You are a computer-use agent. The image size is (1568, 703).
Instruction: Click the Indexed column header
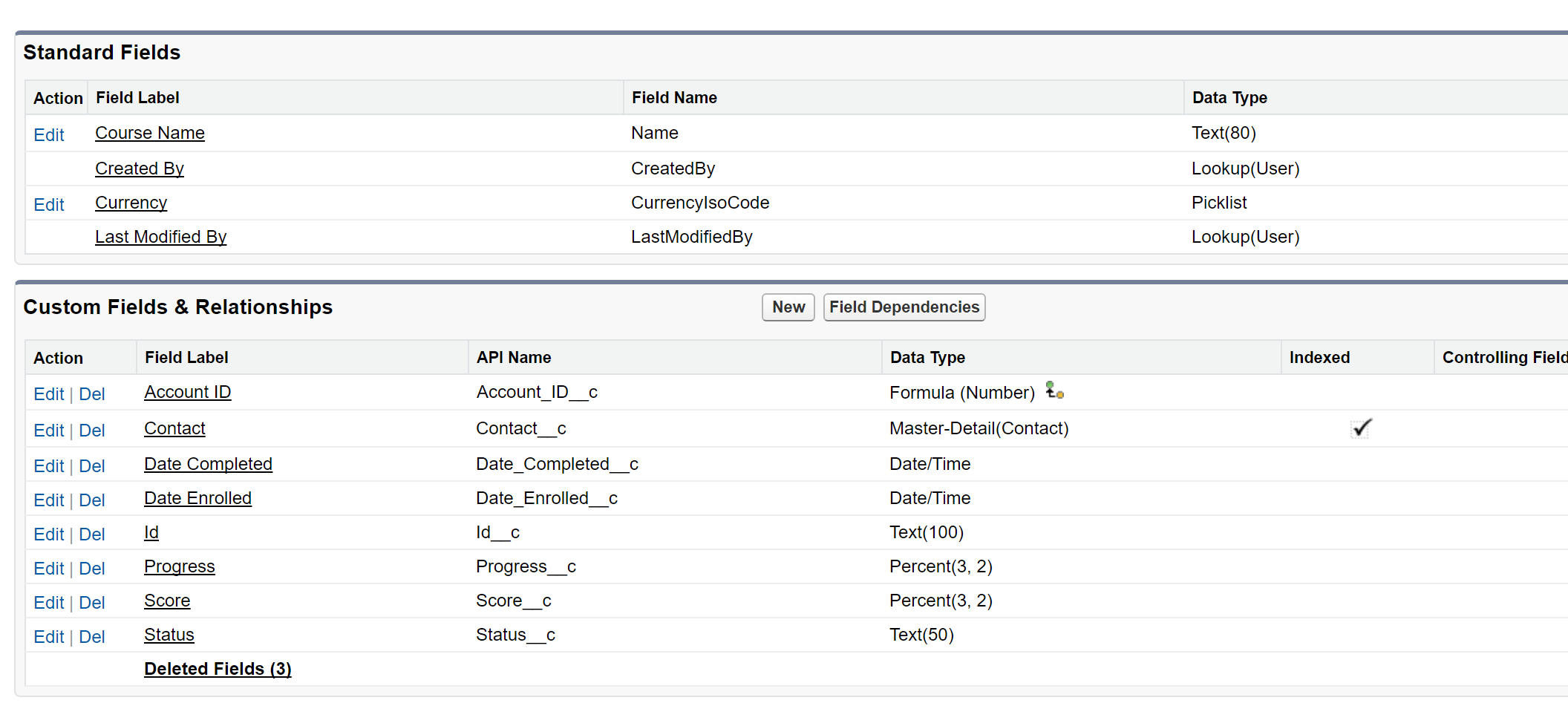point(1320,358)
